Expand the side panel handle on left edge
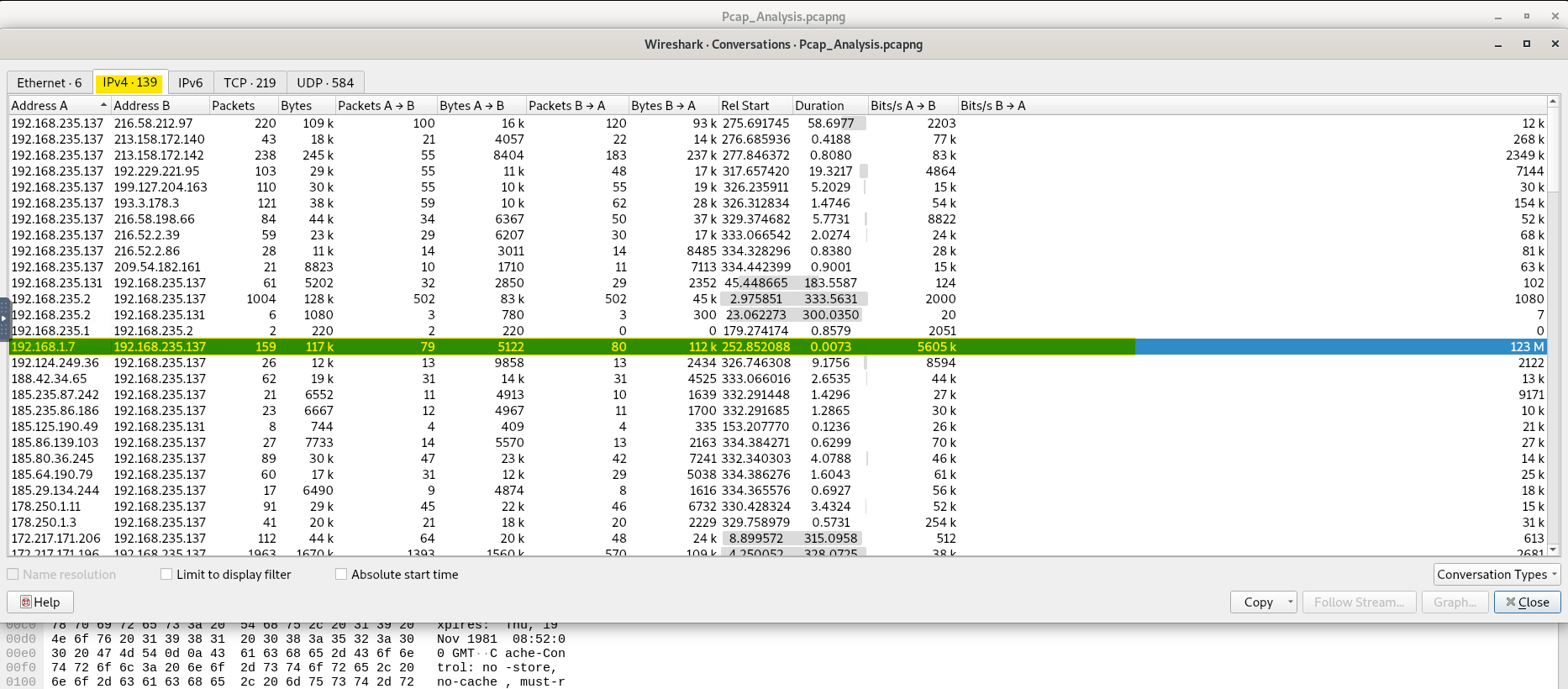The height and width of the screenshot is (689, 1568). [x=4, y=318]
